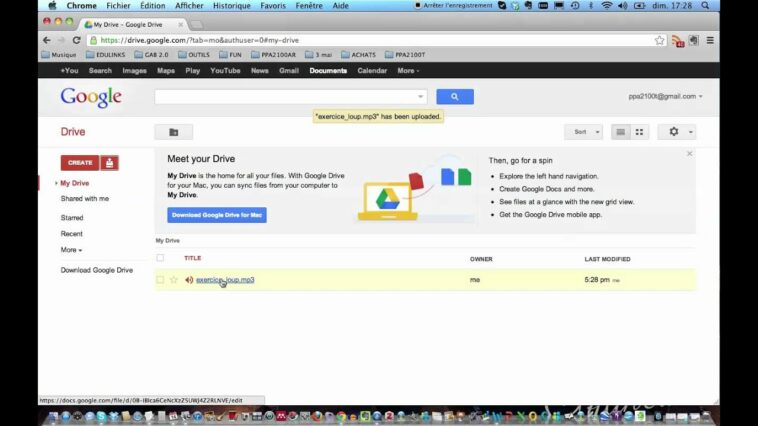Open the Fenêtre menu

point(309,6)
